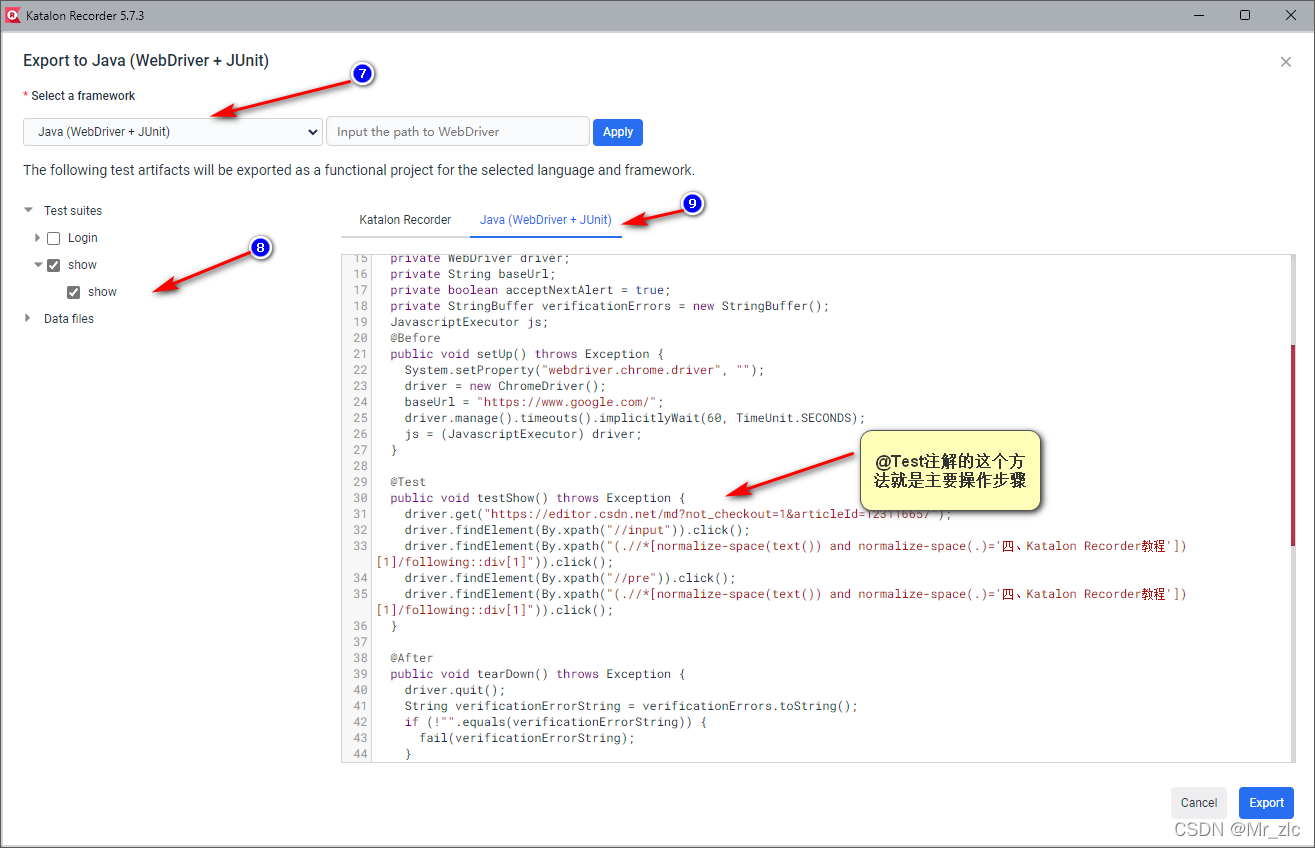This screenshot has height=848, width=1315.
Task: Click the Cancel button
Action: 1199,803
